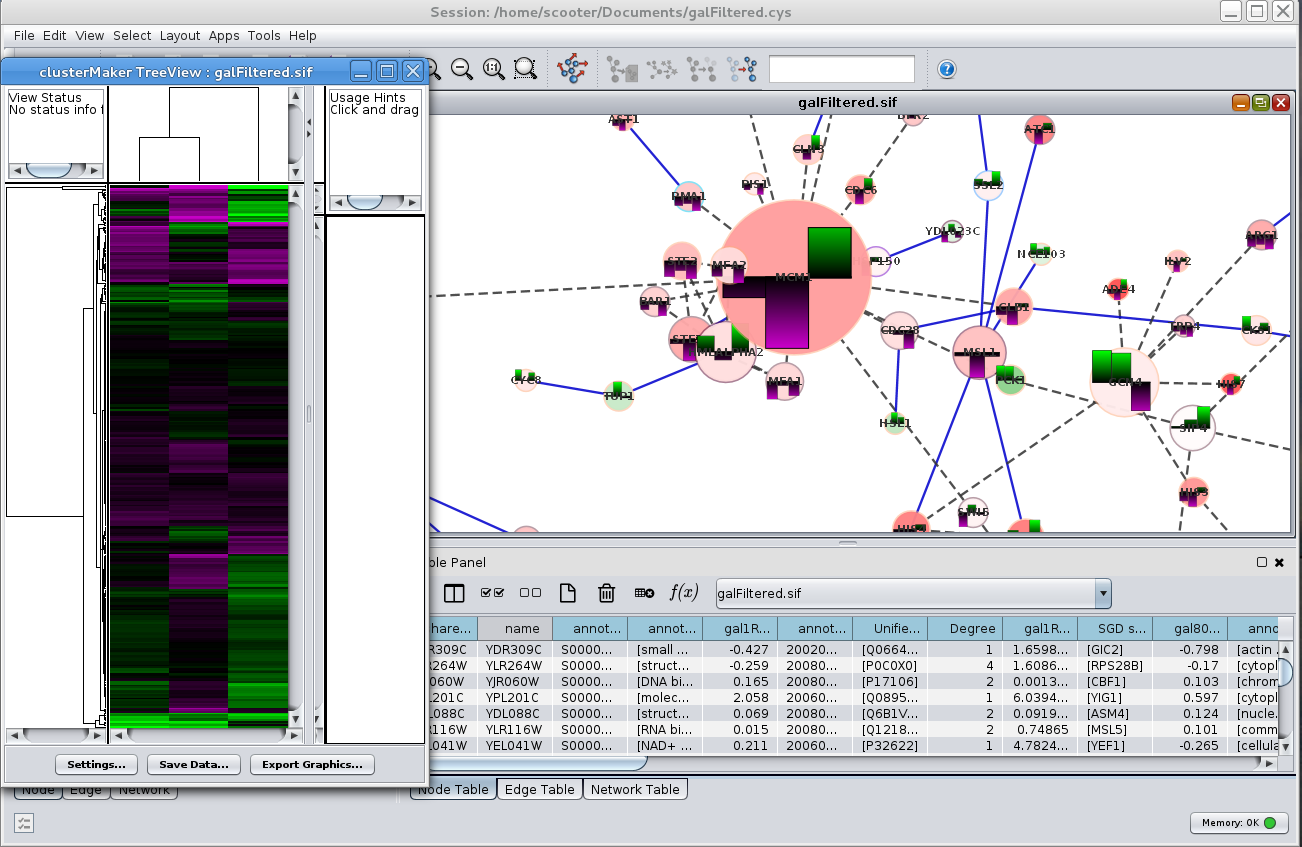1302x847 pixels.
Task: Click the 1:1 zoom icon
Action: pos(493,69)
